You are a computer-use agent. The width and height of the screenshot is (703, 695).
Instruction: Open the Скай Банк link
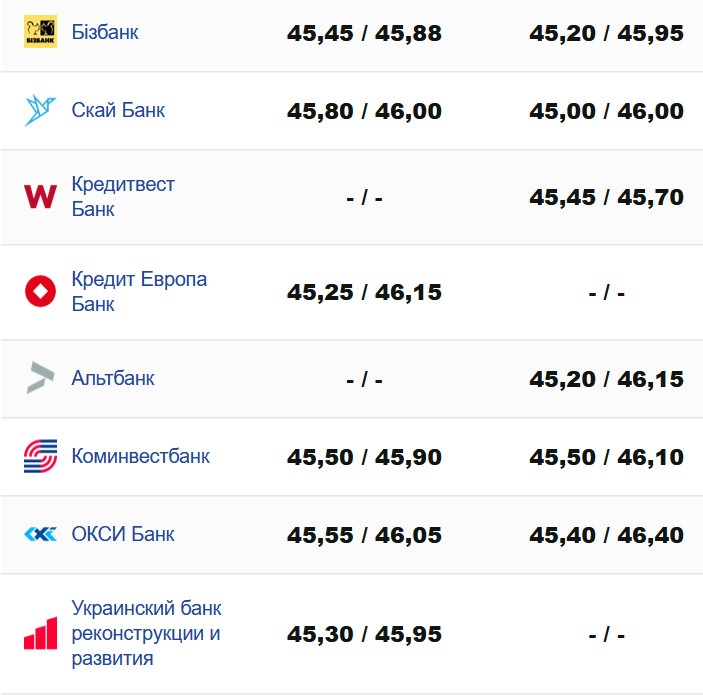click(x=118, y=110)
